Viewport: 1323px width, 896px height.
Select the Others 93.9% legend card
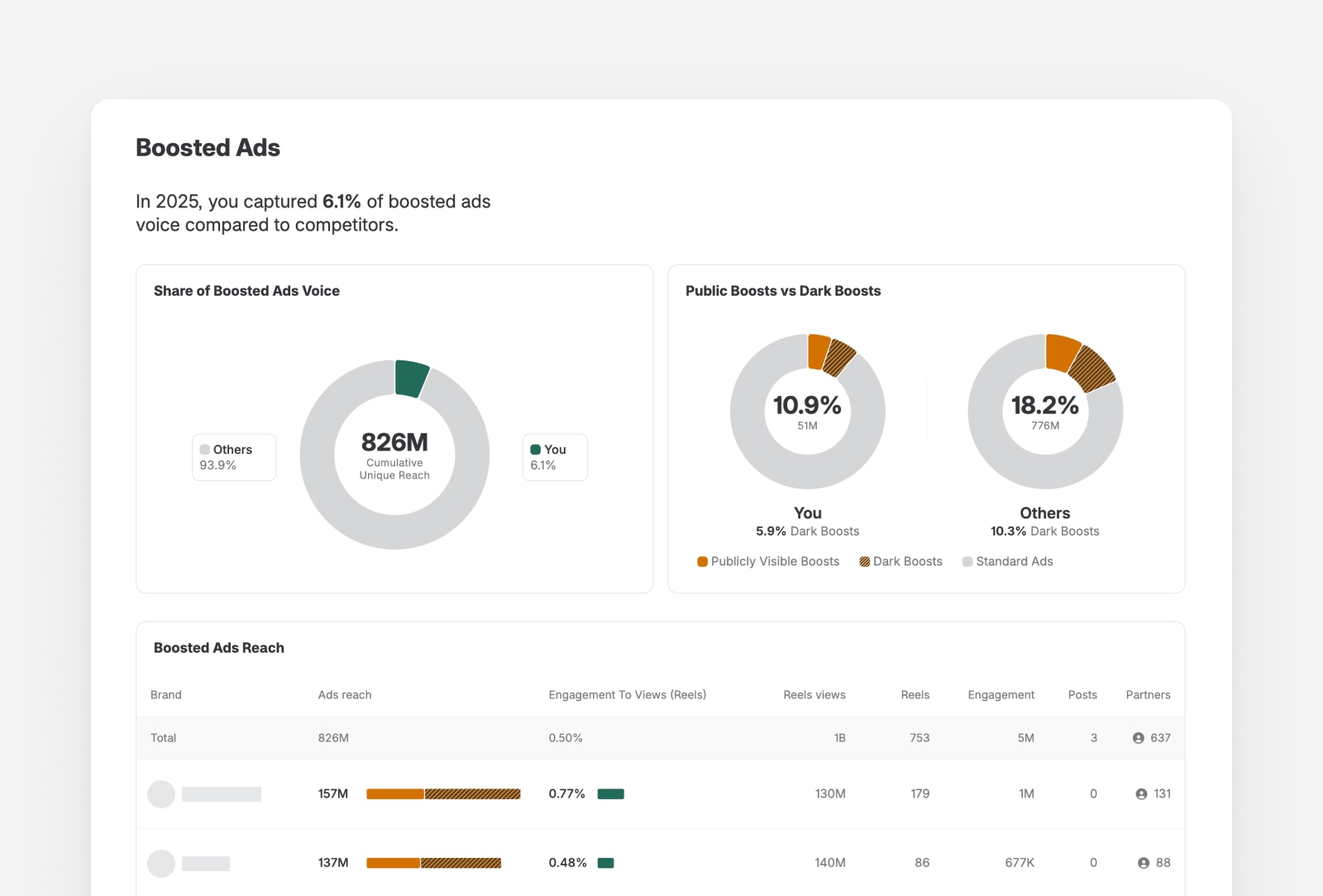(x=234, y=457)
